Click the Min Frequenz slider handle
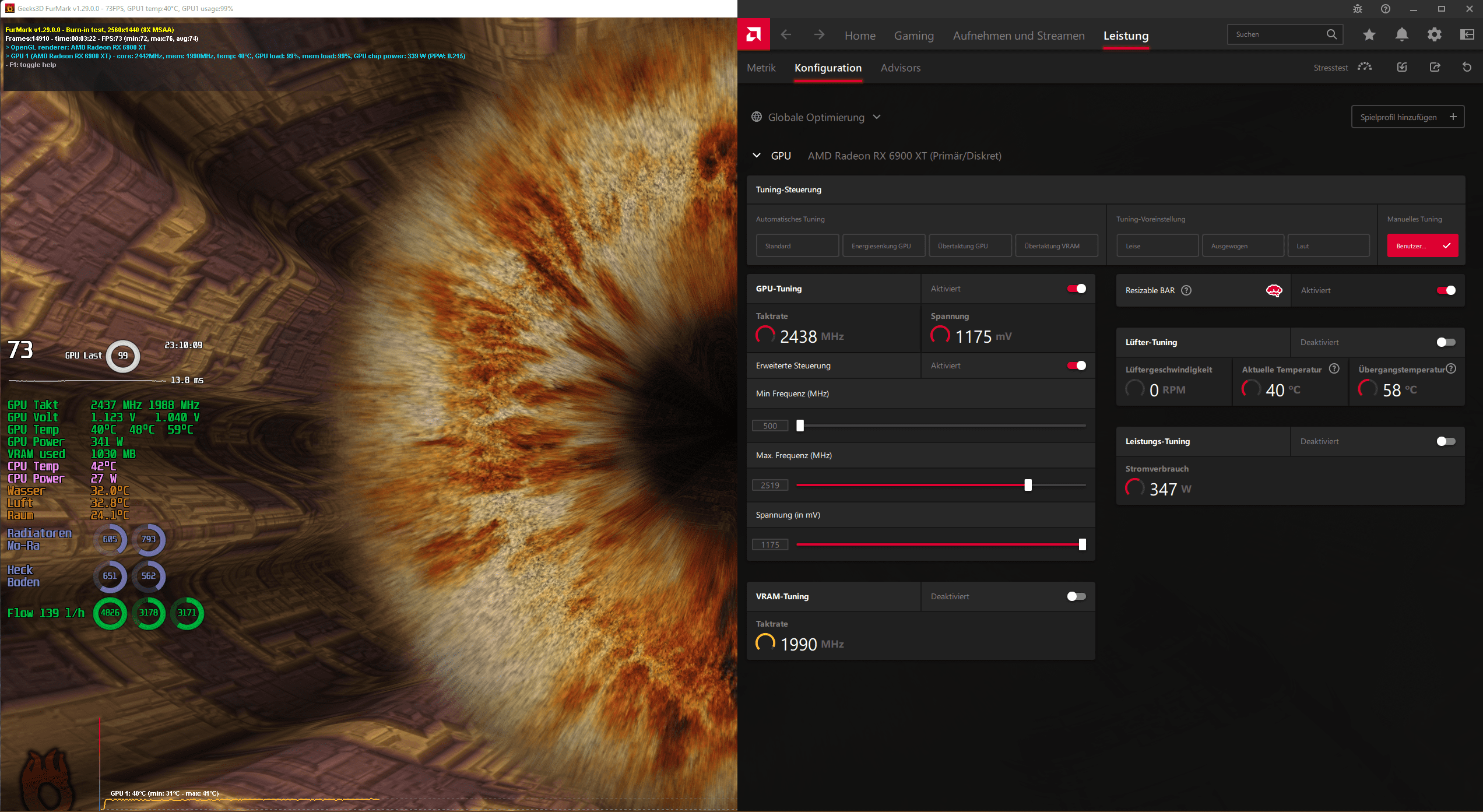1483x812 pixels. [x=800, y=426]
